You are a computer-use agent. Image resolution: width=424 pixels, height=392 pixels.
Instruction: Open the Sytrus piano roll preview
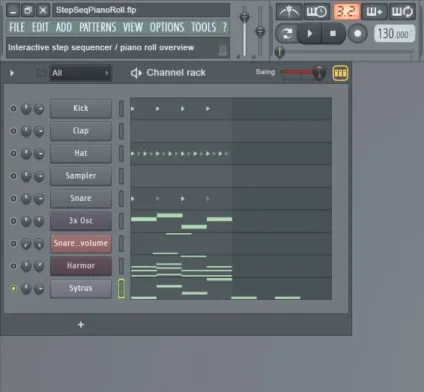click(x=231, y=289)
